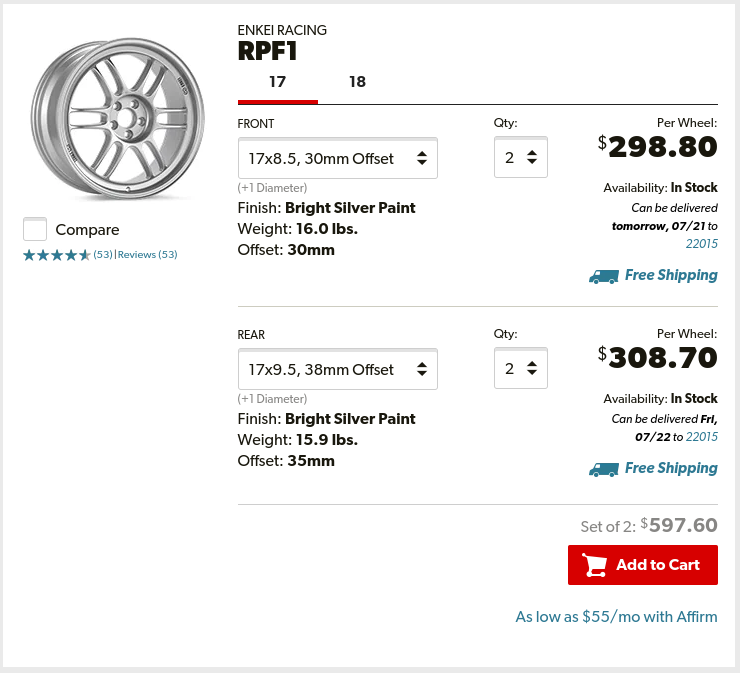The width and height of the screenshot is (740, 673).
Task: Click the rear wheel shipping truck icon
Action: click(x=604, y=470)
